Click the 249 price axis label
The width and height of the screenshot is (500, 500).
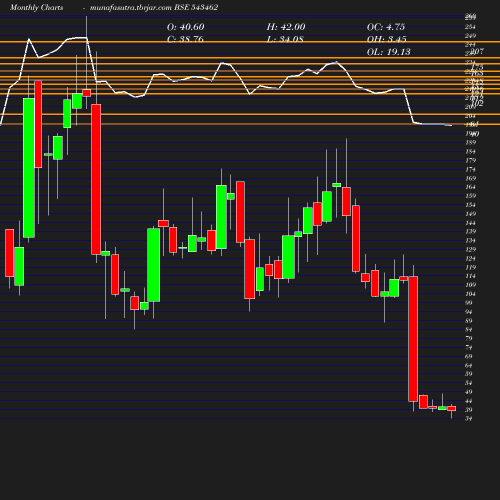(x=470, y=36)
